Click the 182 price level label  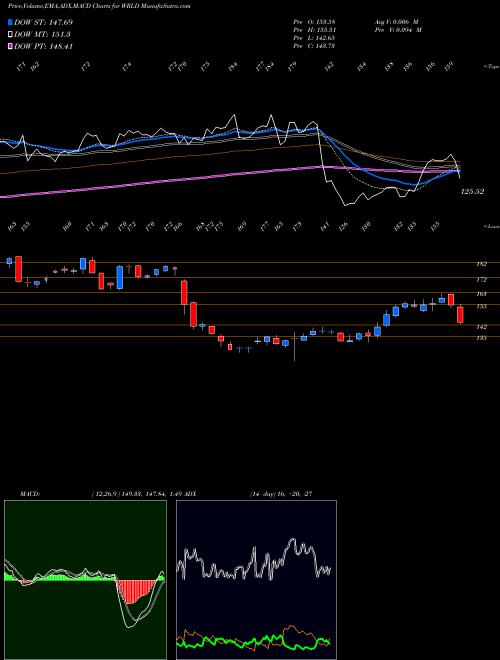482,264
